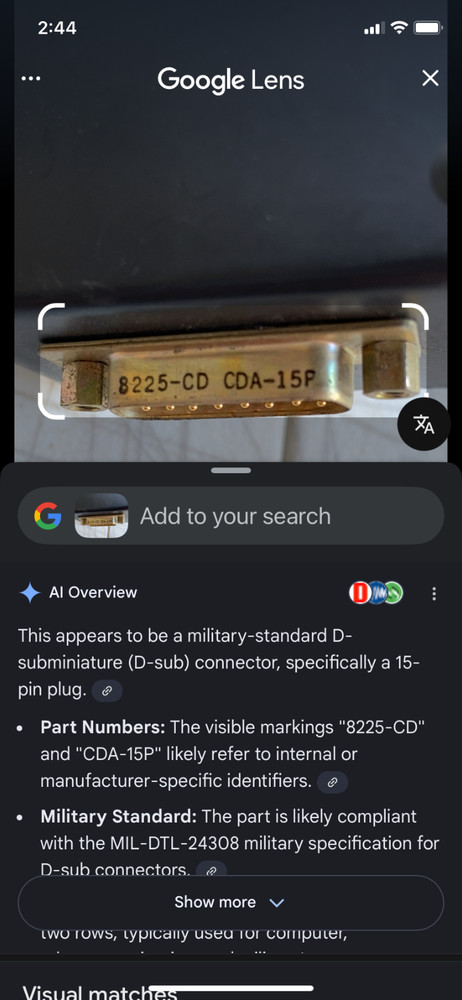The height and width of the screenshot is (1000, 462).
Task: Tap the bottom sheet drag handle
Action: pos(231,471)
